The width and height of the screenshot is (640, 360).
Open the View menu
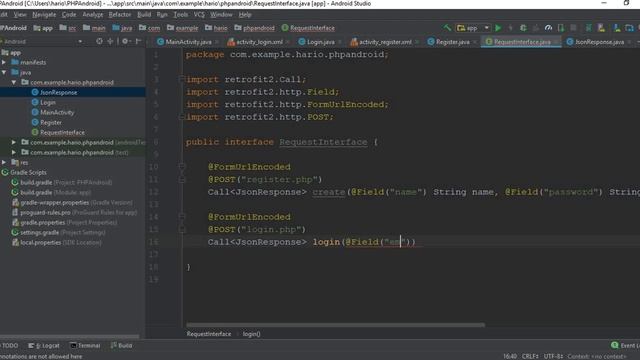[20, 15]
